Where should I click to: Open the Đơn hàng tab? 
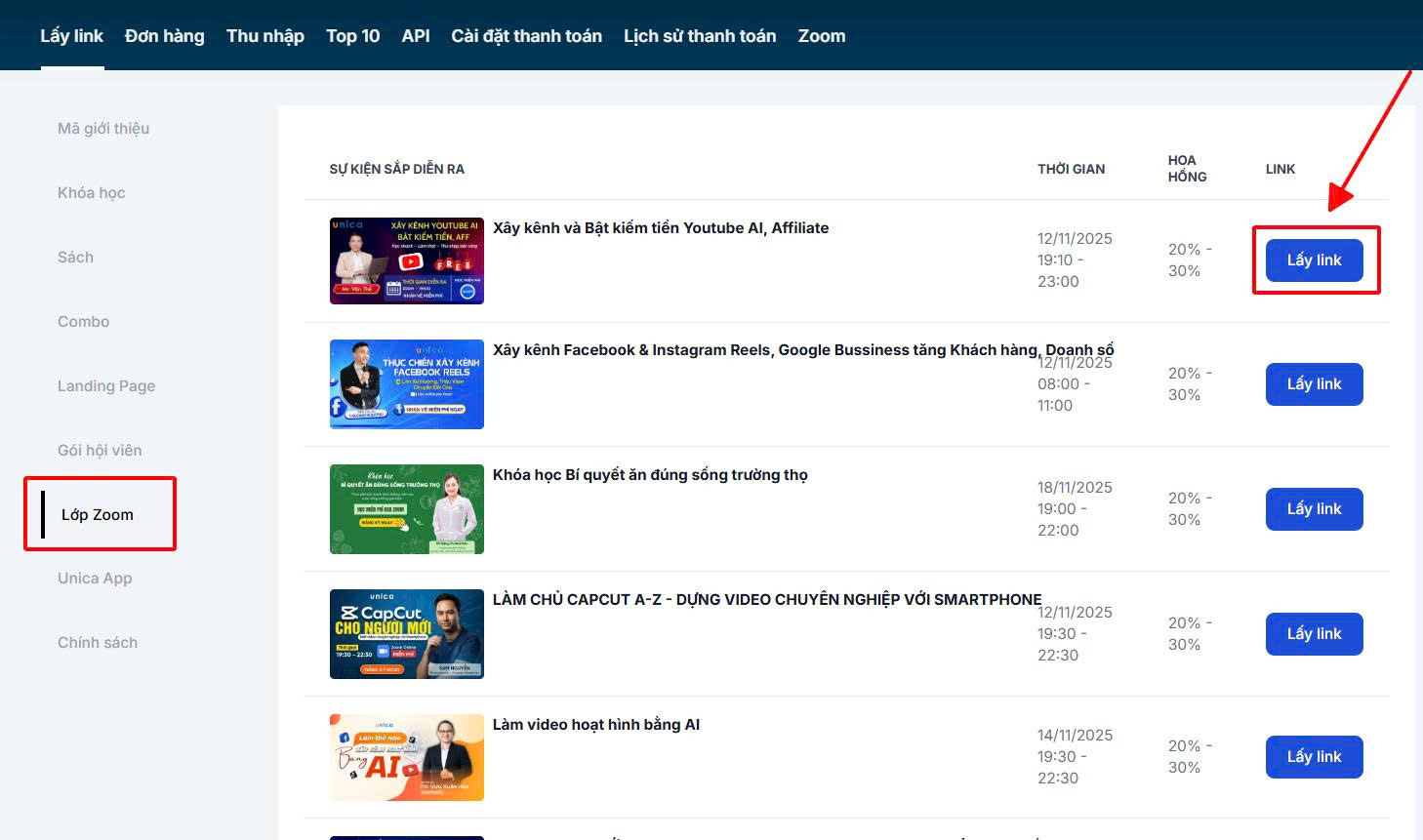164,36
